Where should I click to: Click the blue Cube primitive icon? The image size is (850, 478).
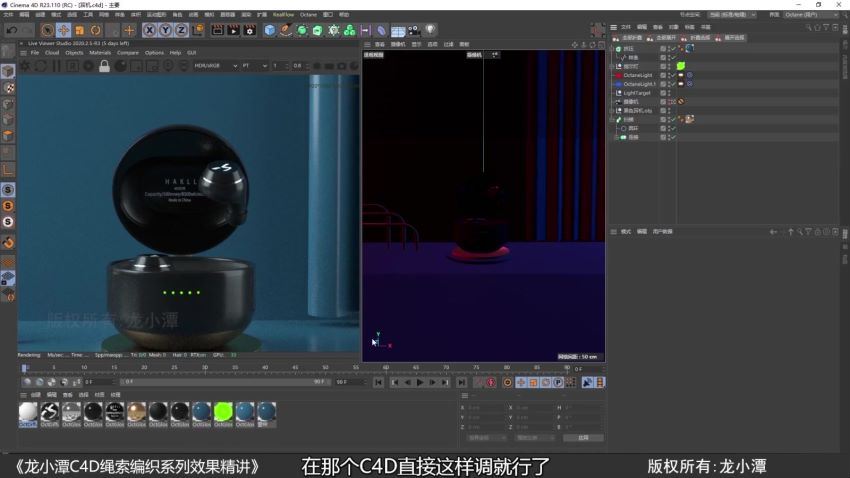pos(269,30)
